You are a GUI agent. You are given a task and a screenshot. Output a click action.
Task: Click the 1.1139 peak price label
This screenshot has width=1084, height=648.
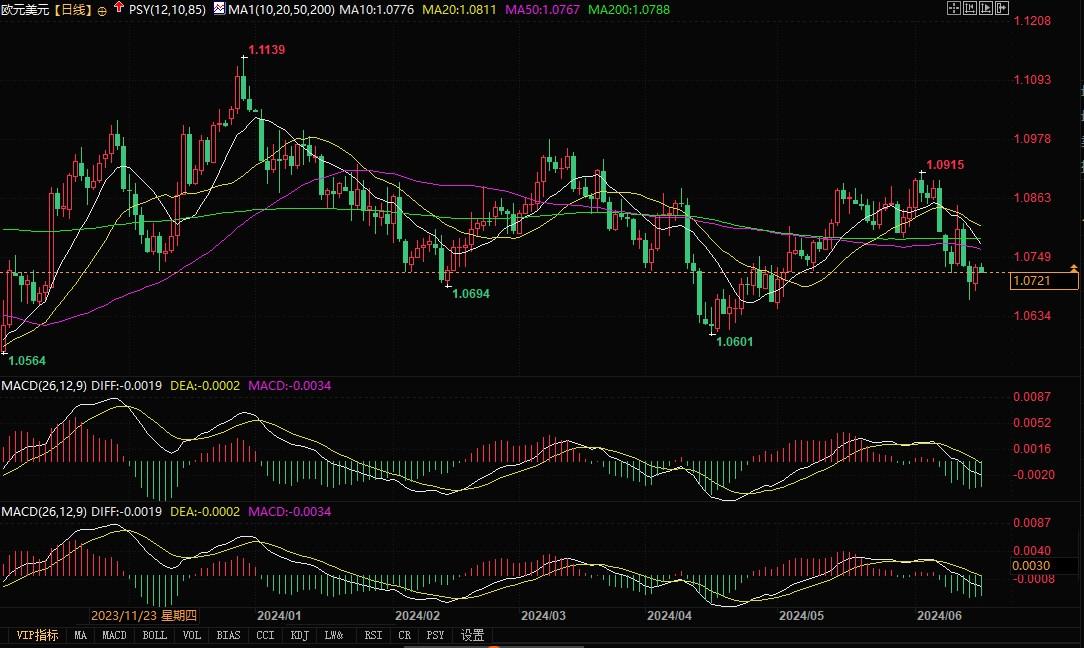pos(265,48)
